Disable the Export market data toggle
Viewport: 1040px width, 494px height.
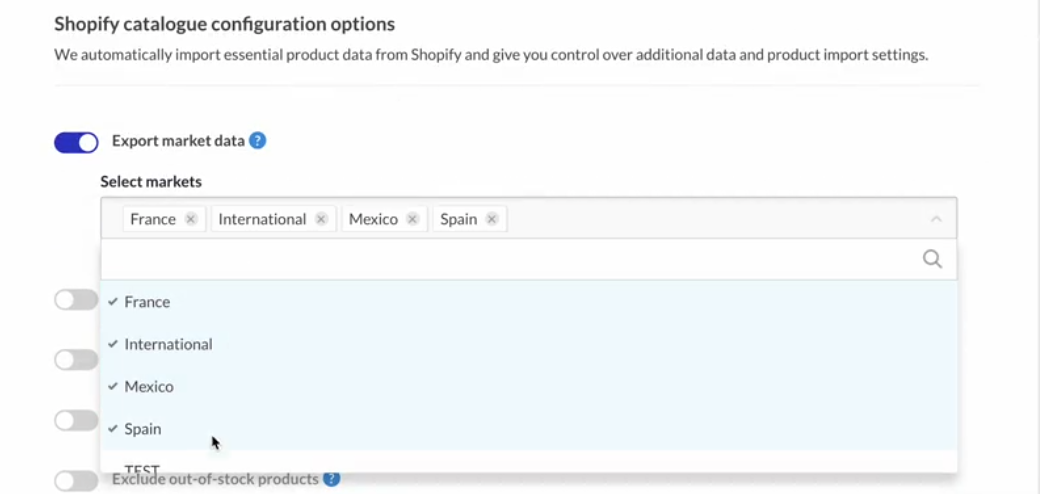pyautogui.click(x=76, y=142)
